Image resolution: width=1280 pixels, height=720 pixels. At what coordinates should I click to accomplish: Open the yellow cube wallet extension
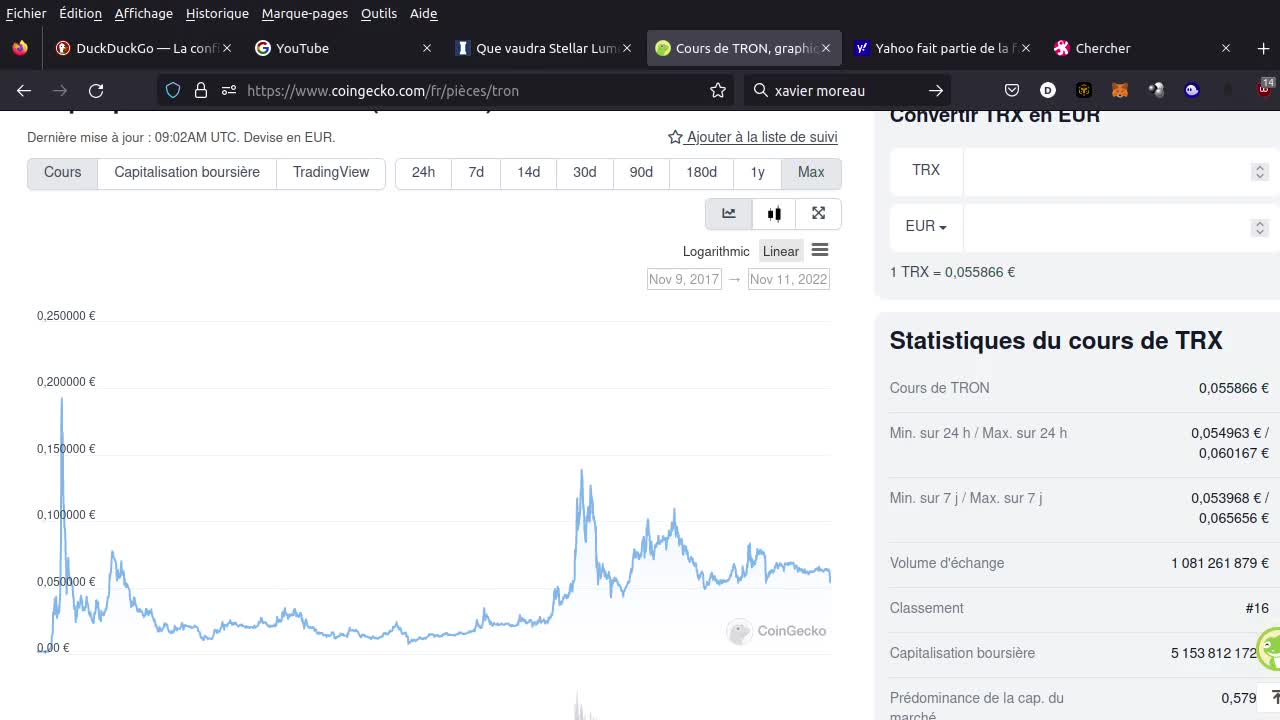pyautogui.click(x=1083, y=90)
